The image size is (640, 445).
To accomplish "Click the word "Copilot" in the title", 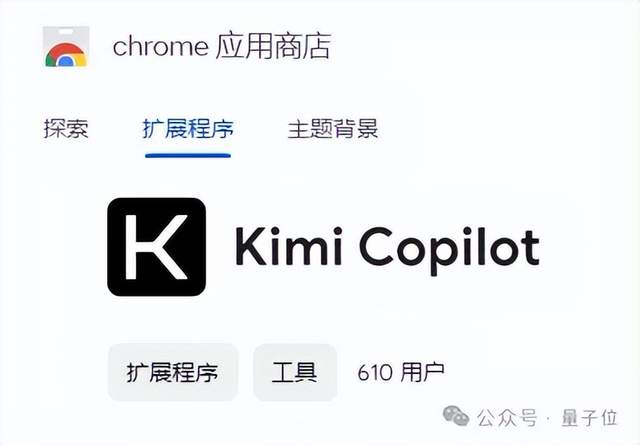I will [449, 250].
